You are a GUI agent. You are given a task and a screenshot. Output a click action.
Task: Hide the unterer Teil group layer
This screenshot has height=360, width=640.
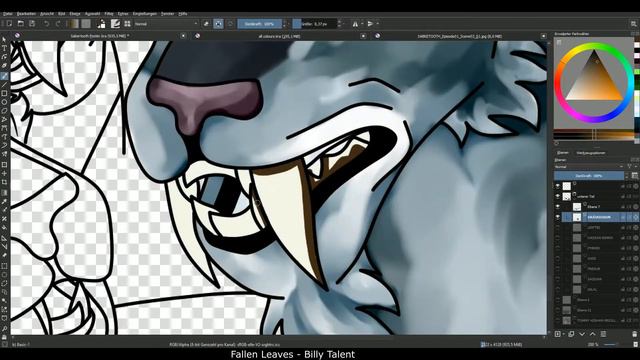pyautogui.click(x=558, y=196)
